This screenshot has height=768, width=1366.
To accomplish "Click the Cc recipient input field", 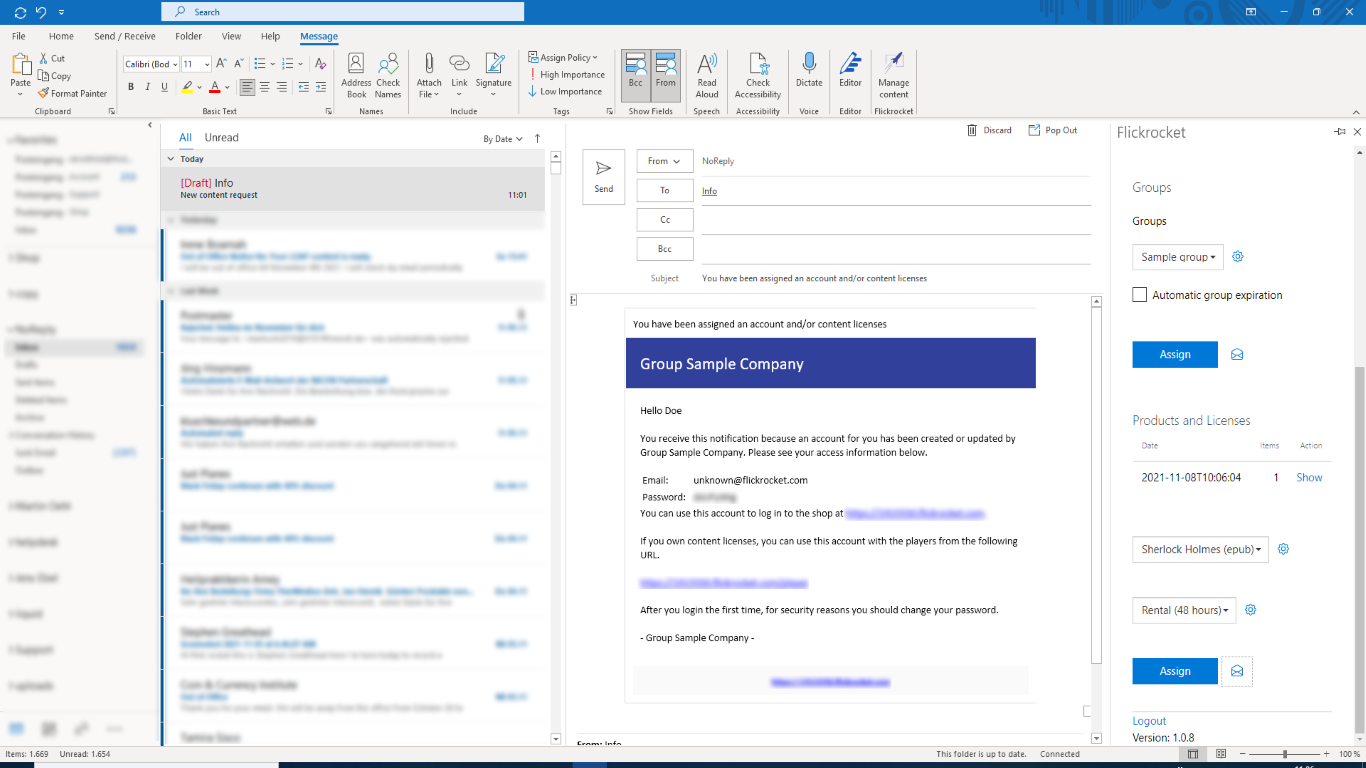I will point(895,220).
